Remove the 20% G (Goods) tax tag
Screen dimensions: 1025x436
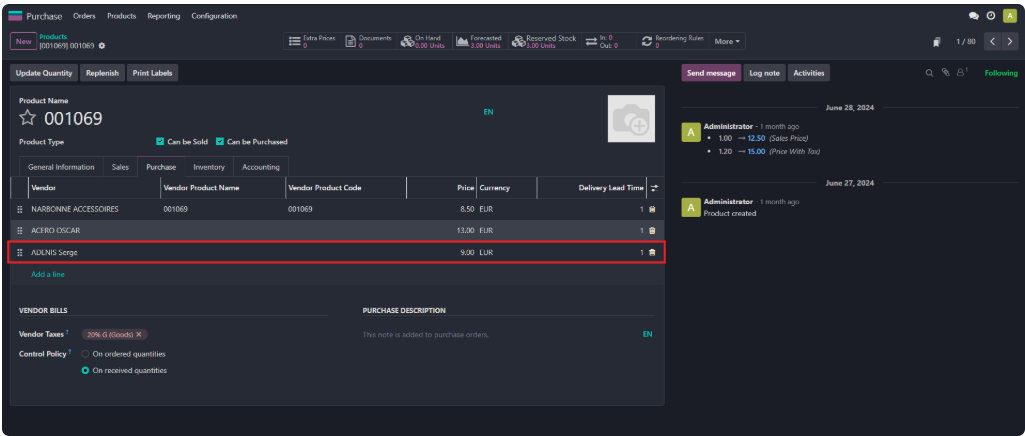pos(139,334)
